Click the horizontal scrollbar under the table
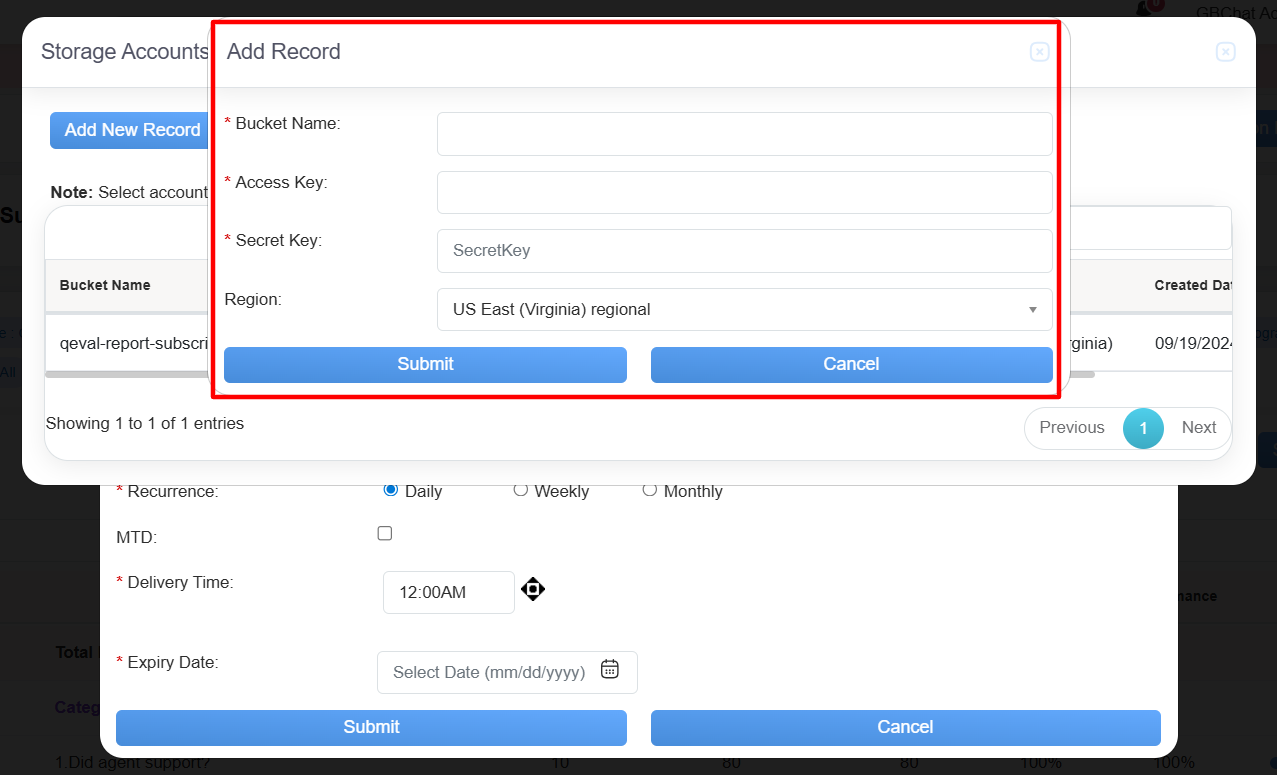The height and width of the screenshot is (775, 1277). tap(570, 375)
